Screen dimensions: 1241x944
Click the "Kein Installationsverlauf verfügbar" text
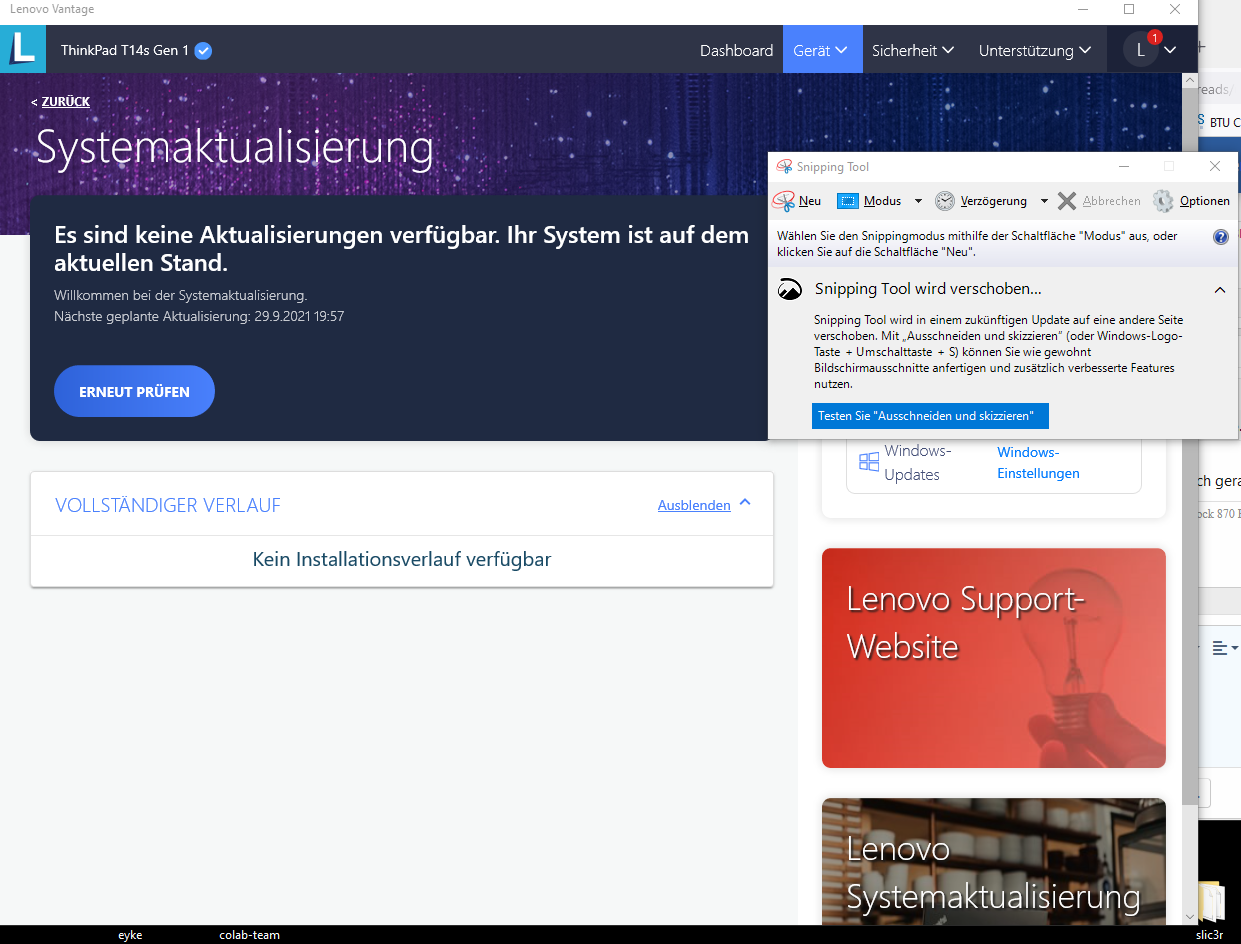click(402, 560)
